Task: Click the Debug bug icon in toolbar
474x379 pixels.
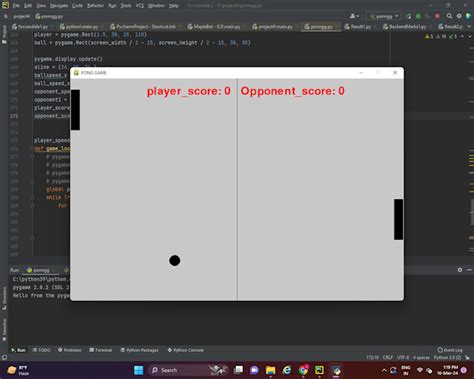Action: pos(418,16)
